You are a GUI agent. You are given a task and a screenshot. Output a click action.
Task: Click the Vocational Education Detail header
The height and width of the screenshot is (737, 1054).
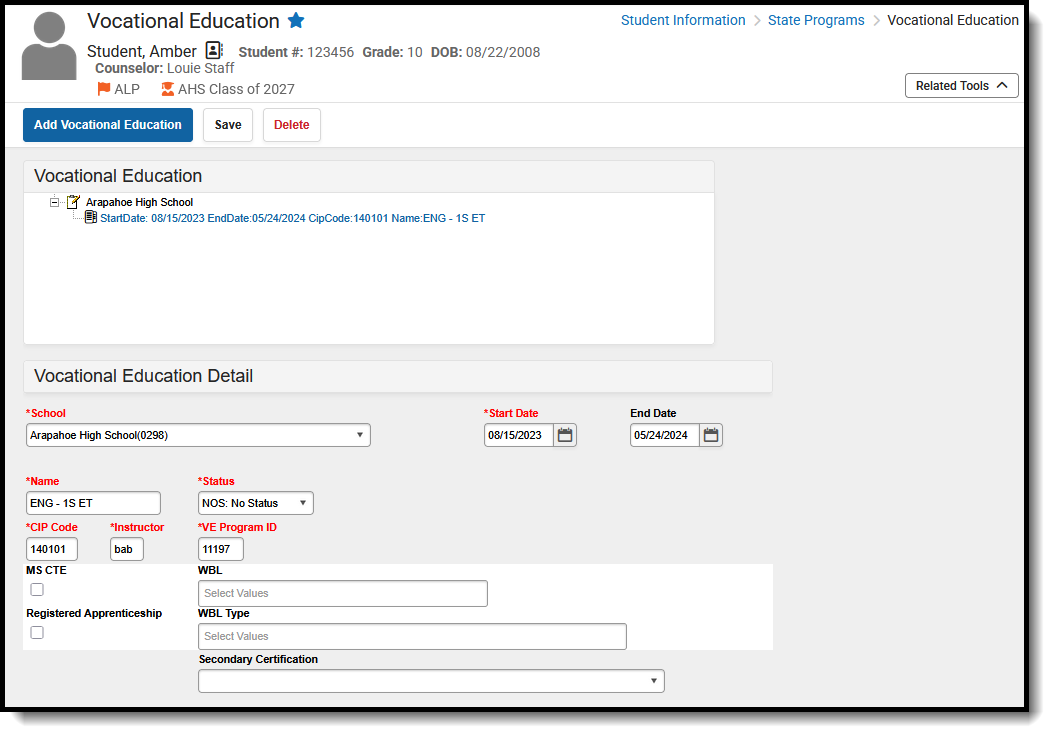pos(398,376)
